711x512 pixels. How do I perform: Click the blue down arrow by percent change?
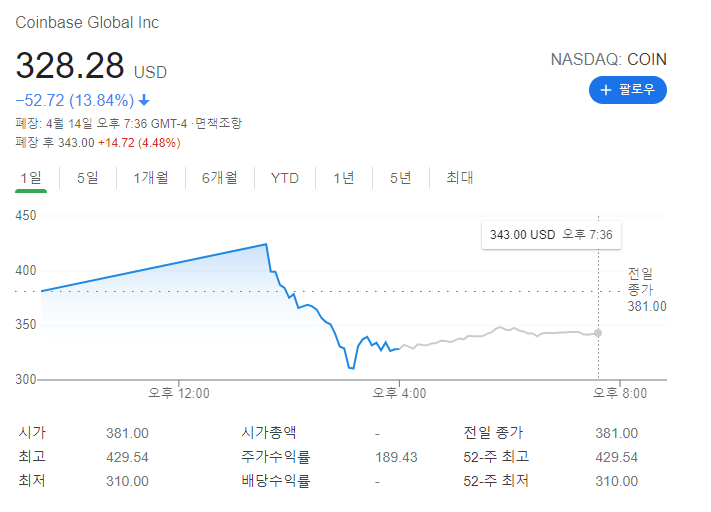pyautogui.click(x=144, y=100)
